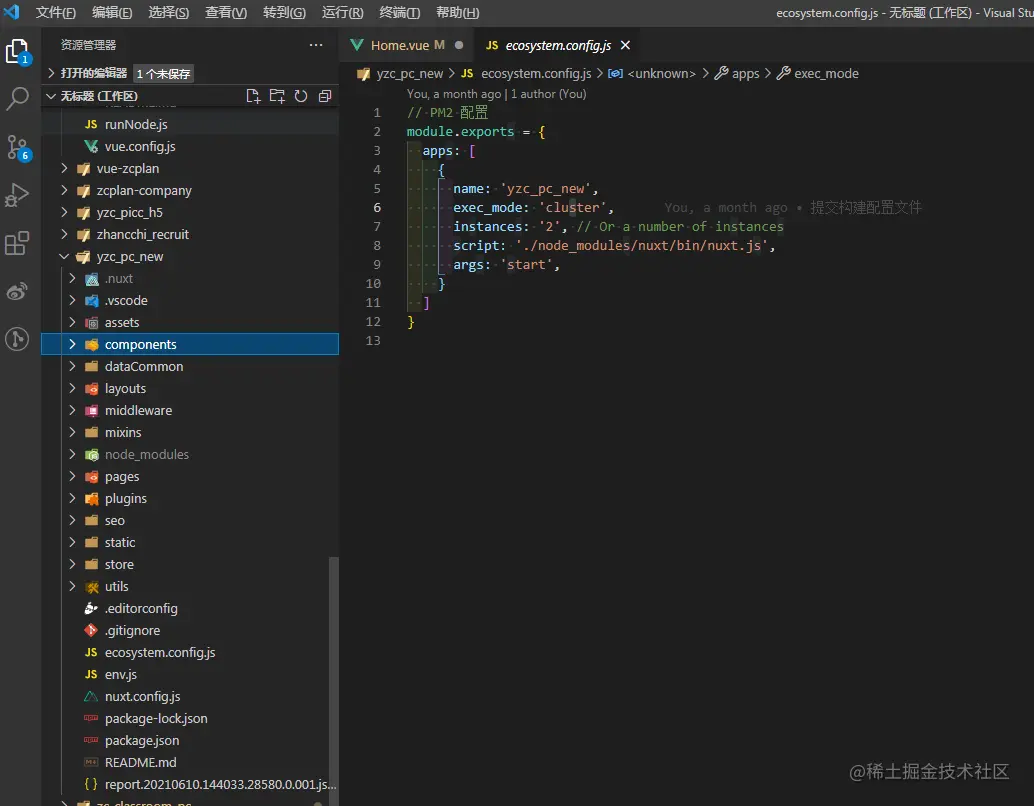Open the Run and Debug view
The width and height of the screenshot is (1034, 806).
pos(17,195)
